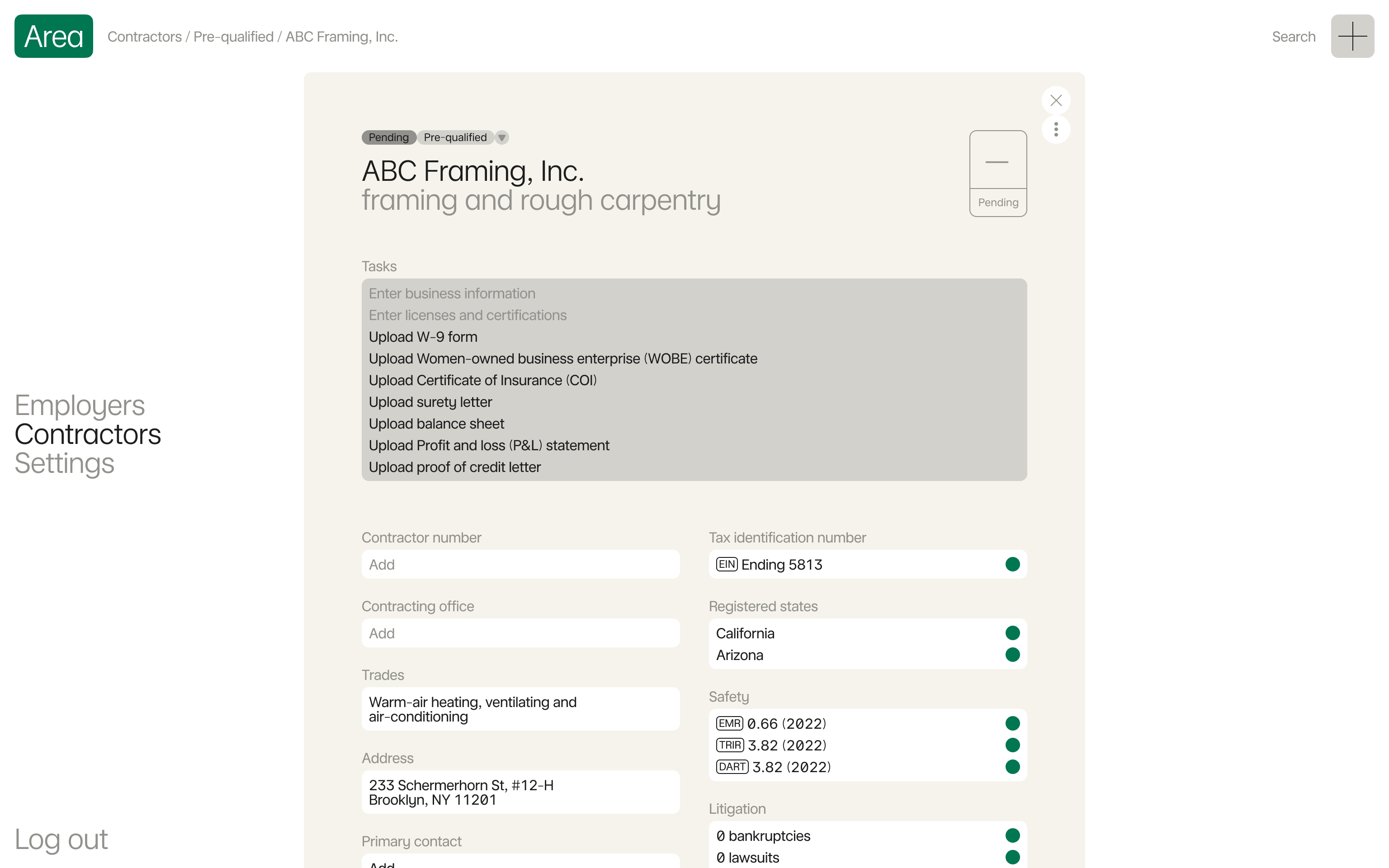Click Contracting office Add field
This screenshot has height=868, width=1389.
[x=520, y=633]
